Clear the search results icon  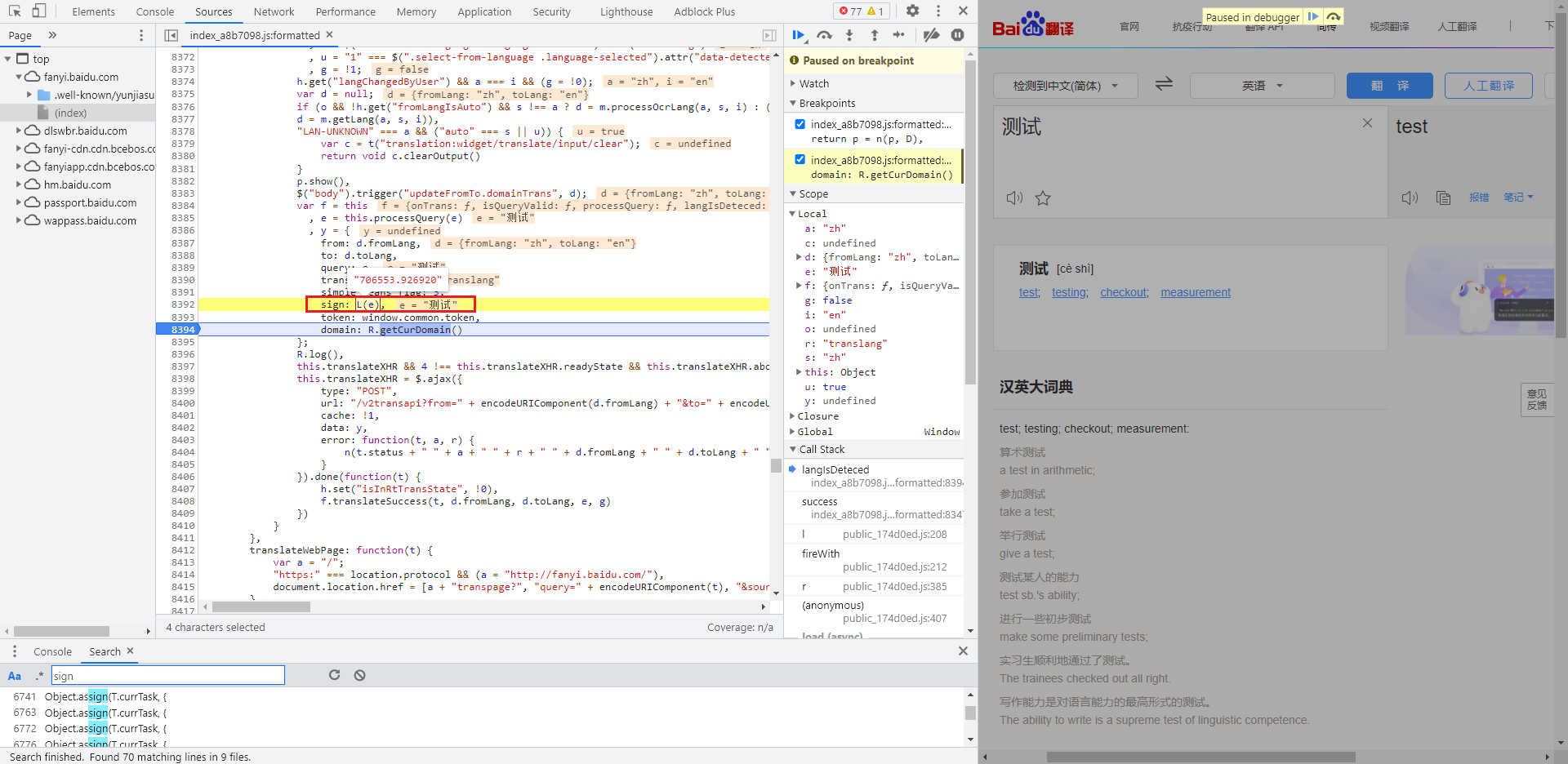click(359, 675)
